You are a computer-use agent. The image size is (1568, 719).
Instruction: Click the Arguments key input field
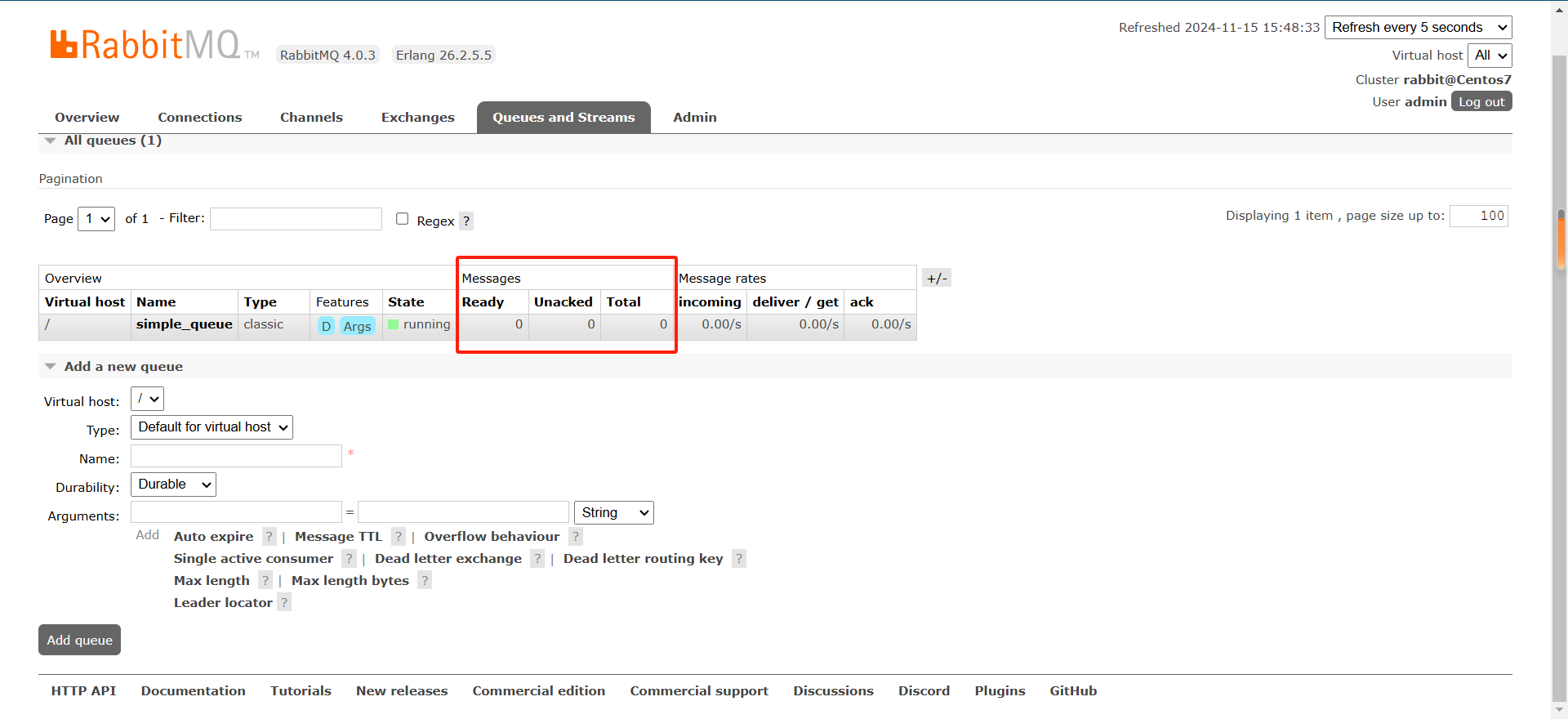[236, 512]
